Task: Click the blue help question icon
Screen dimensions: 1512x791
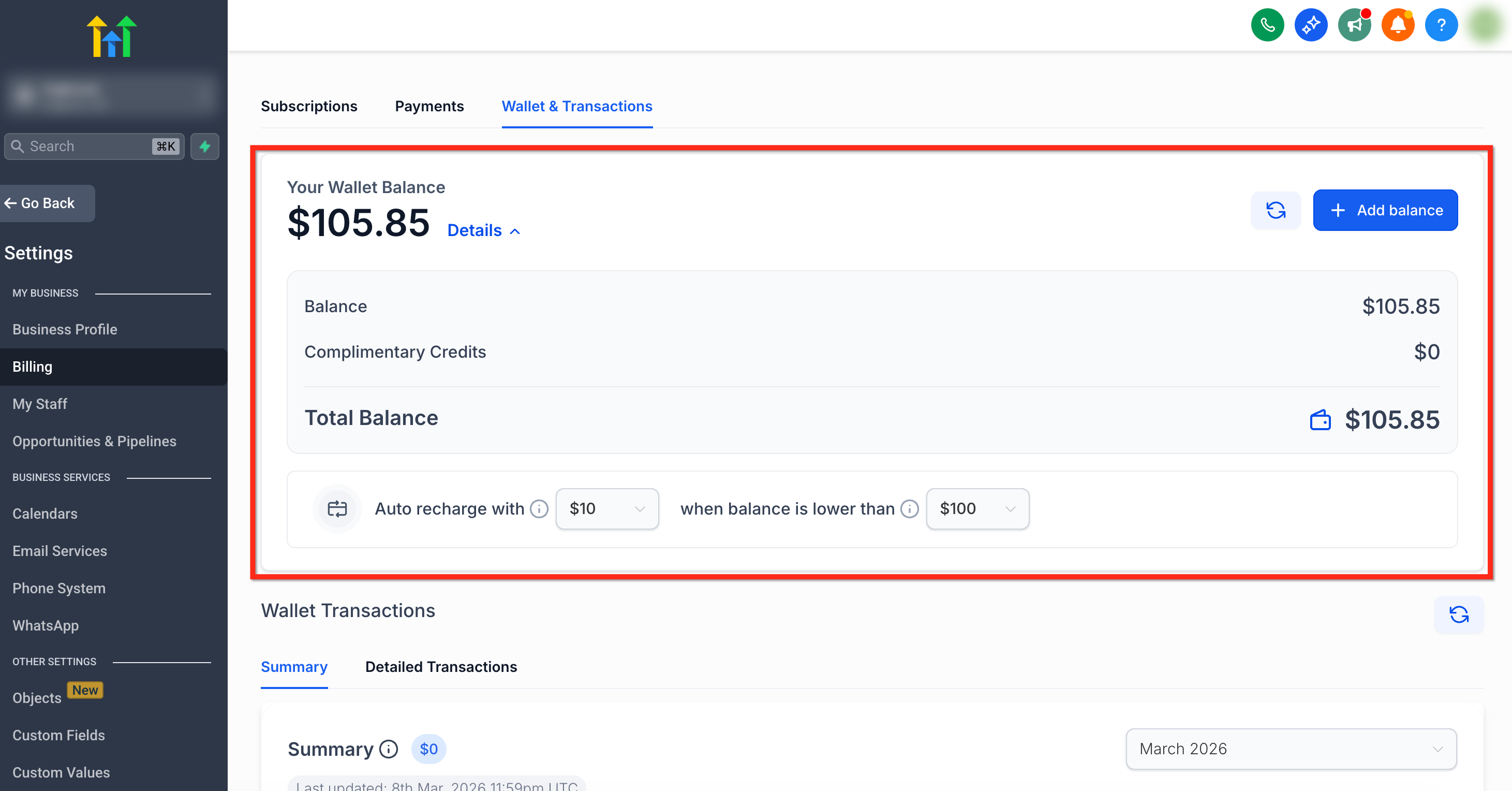Action: point(1441,25)
